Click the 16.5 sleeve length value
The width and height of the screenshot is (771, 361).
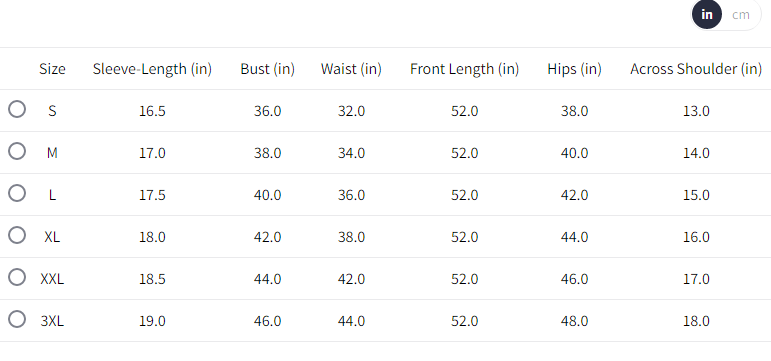(152, 111)
